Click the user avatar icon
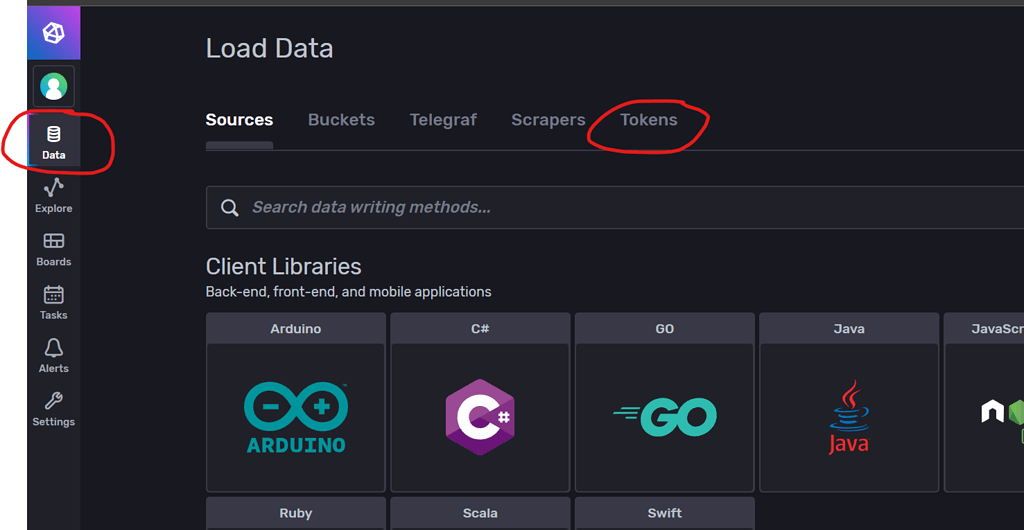 click(x=54, y=86)
